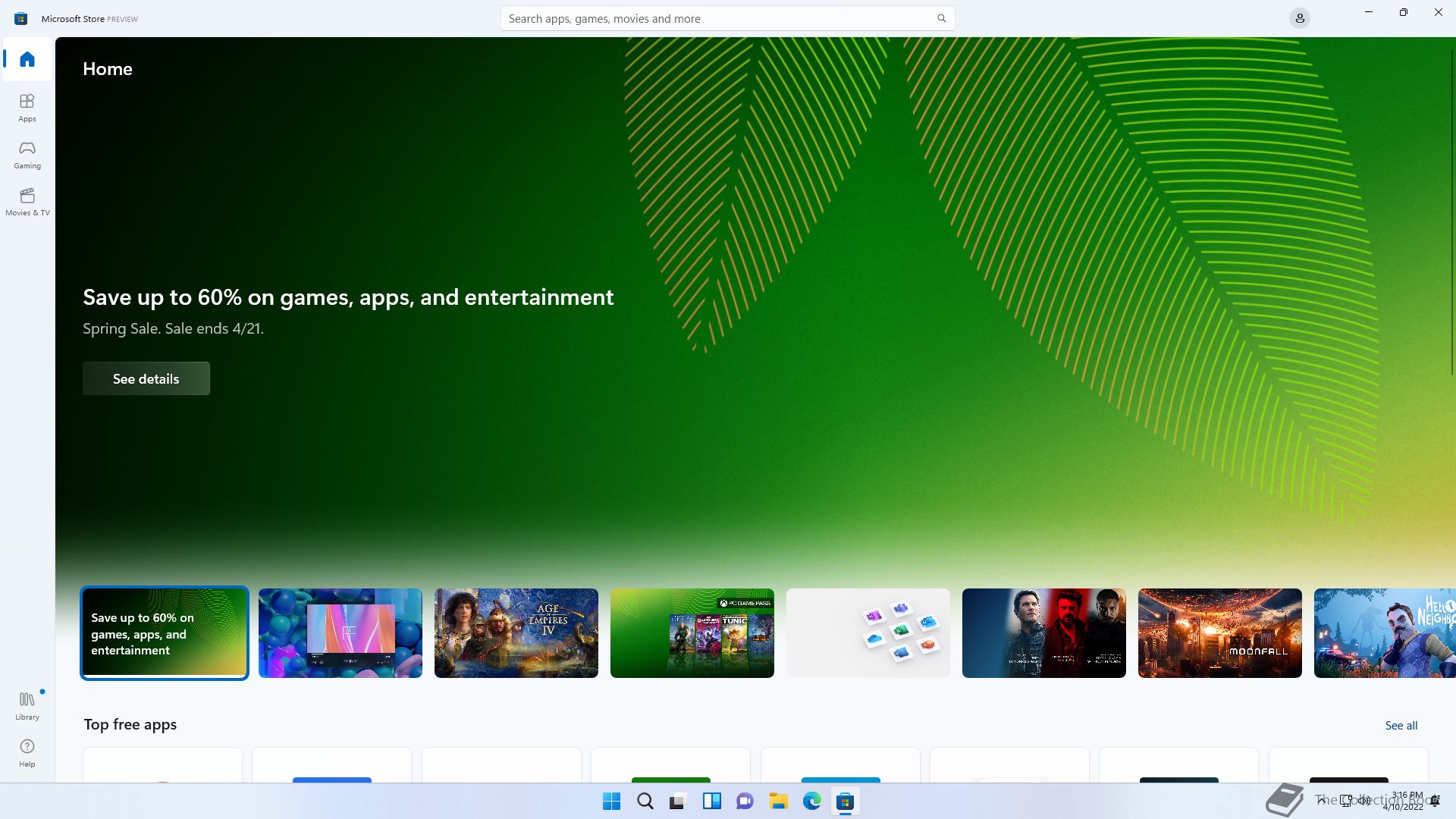Open Widgets from taskbar
1456x819 pixels.
tap(711, 801)
